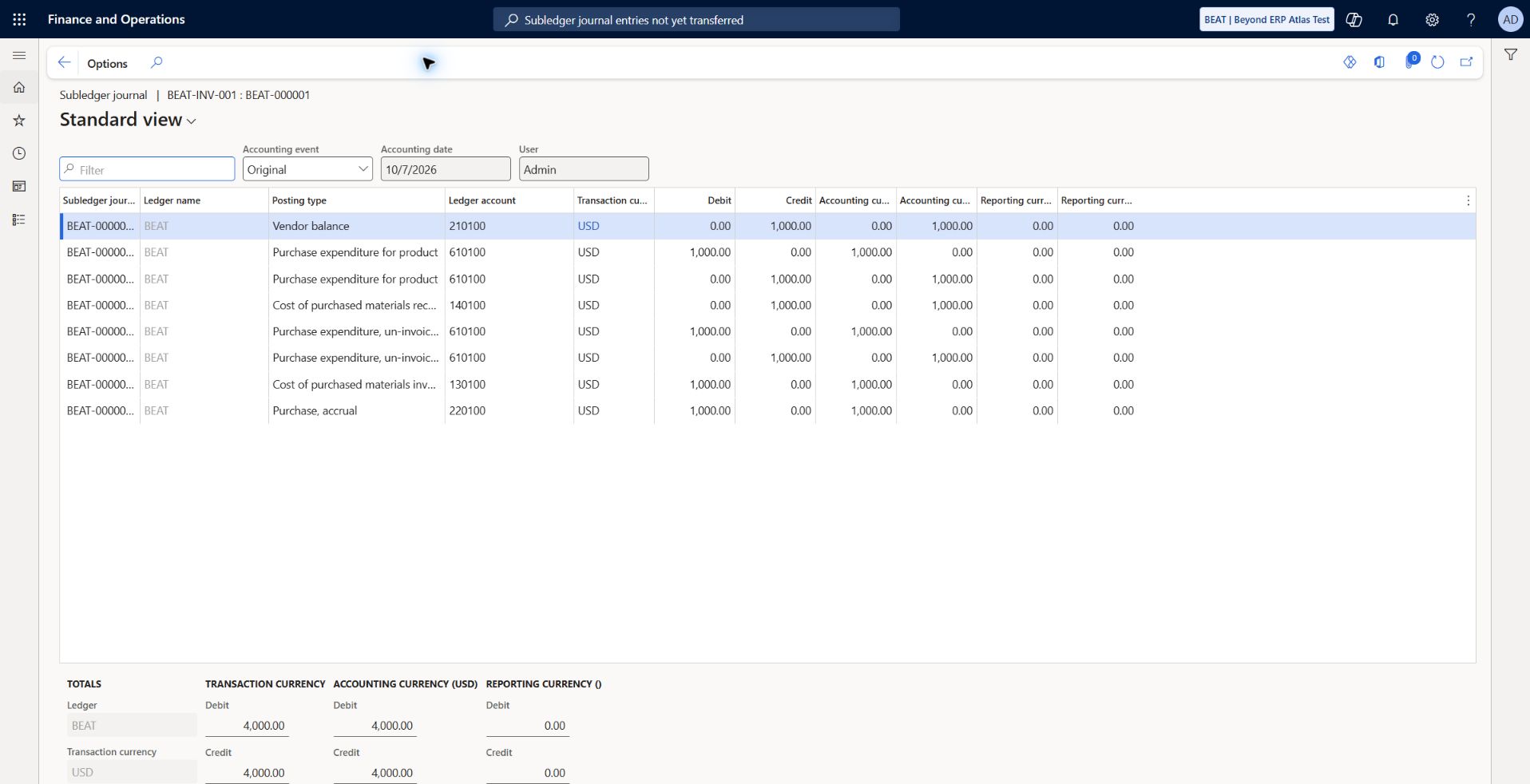The width and height of the screenshot is (1530, 784).
Task: Open Recent clock icon in the sidebar
Action: point(19,153)
